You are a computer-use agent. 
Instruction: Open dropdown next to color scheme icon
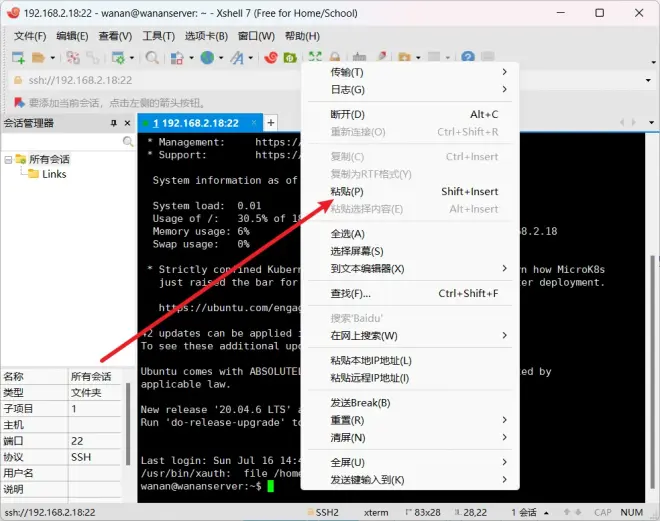coord(191,58)
